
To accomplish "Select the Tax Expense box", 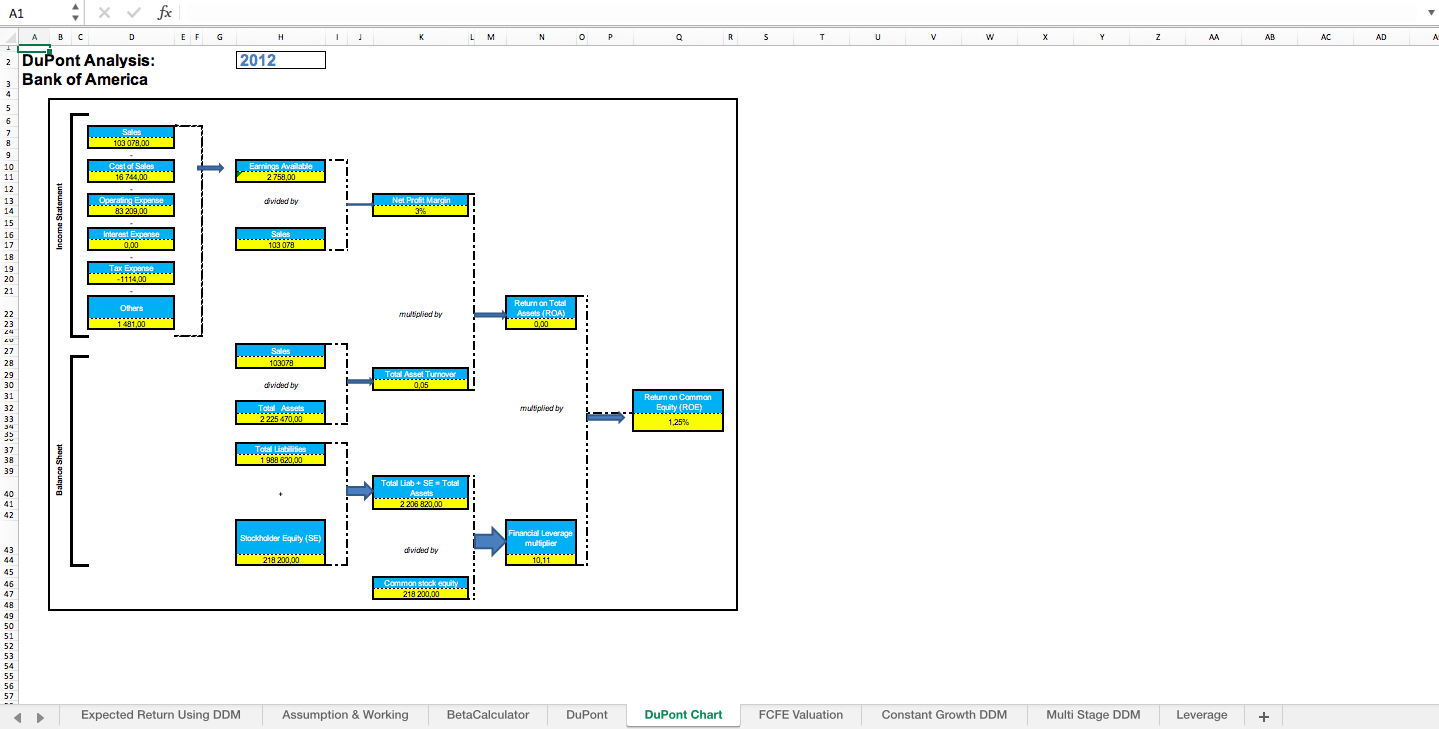I will point(131,273).
